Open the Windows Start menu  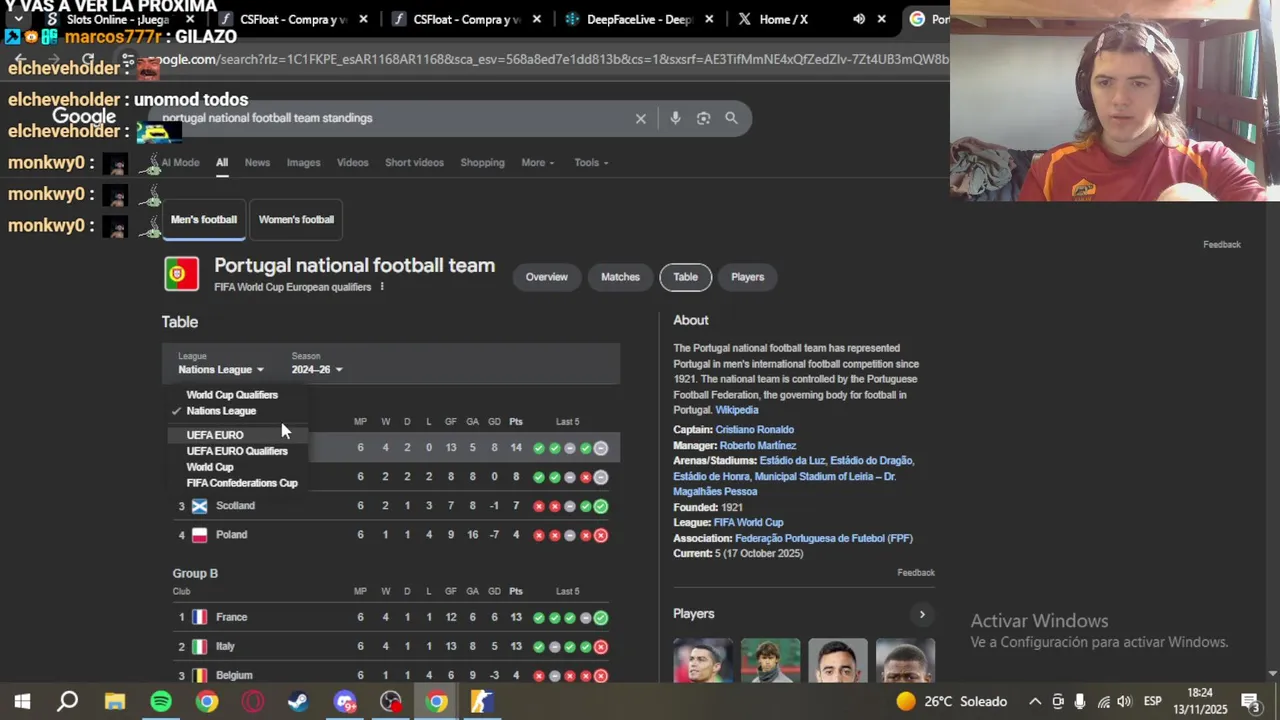pyautogui.click(x=22, y=702)
